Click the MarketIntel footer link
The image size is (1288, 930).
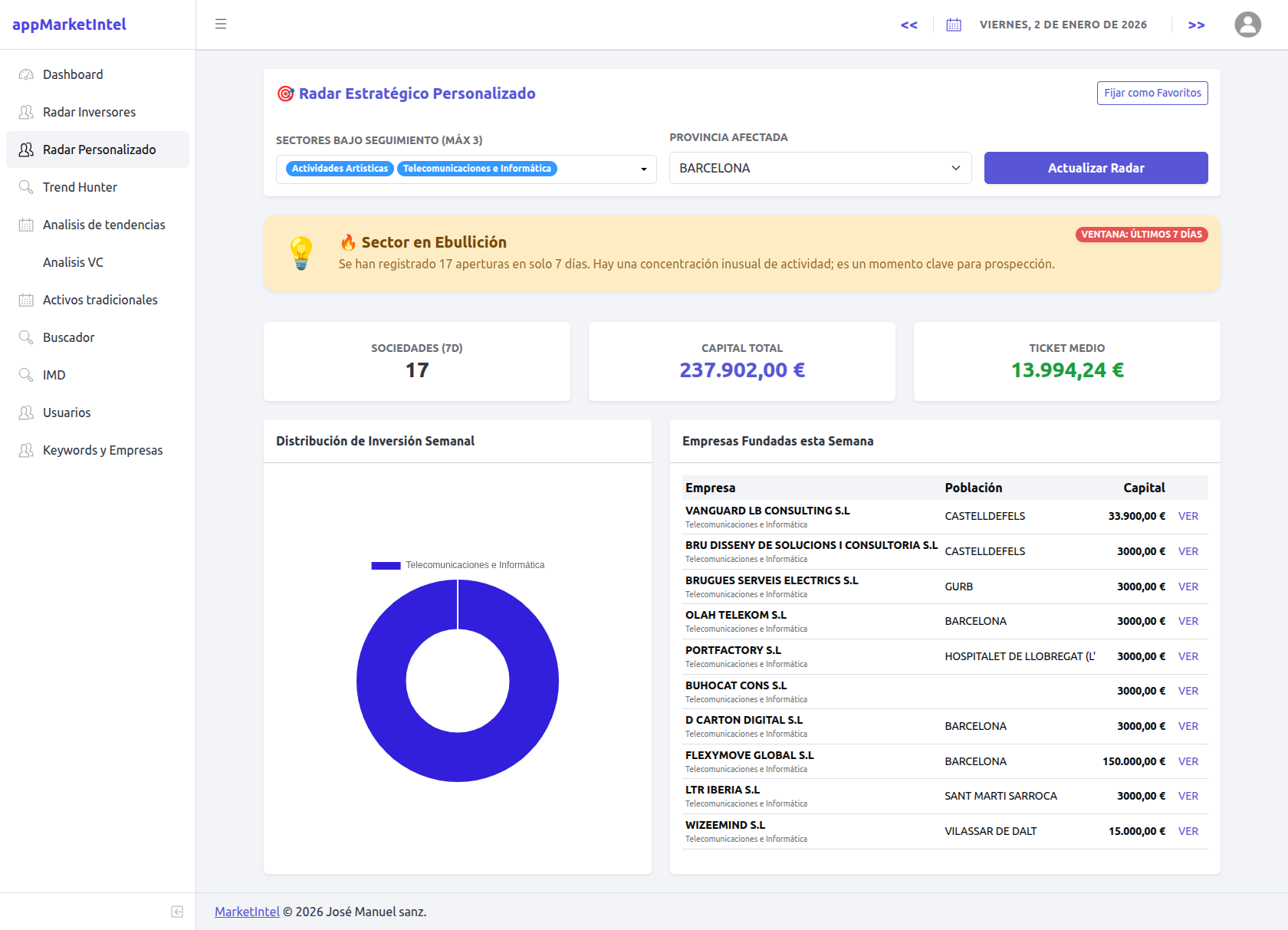[246, 911]
